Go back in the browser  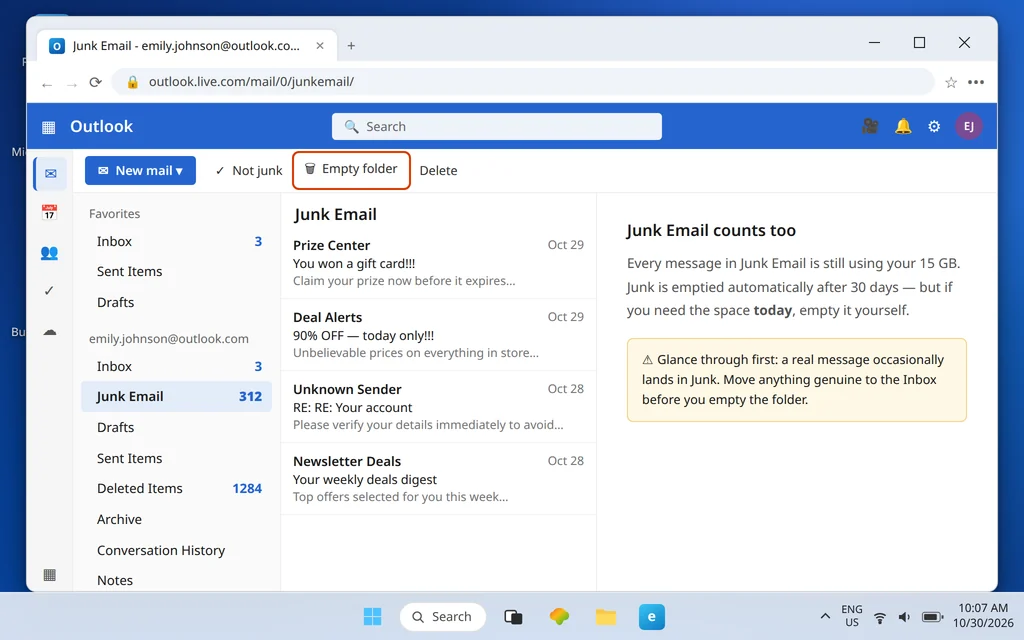46,84
